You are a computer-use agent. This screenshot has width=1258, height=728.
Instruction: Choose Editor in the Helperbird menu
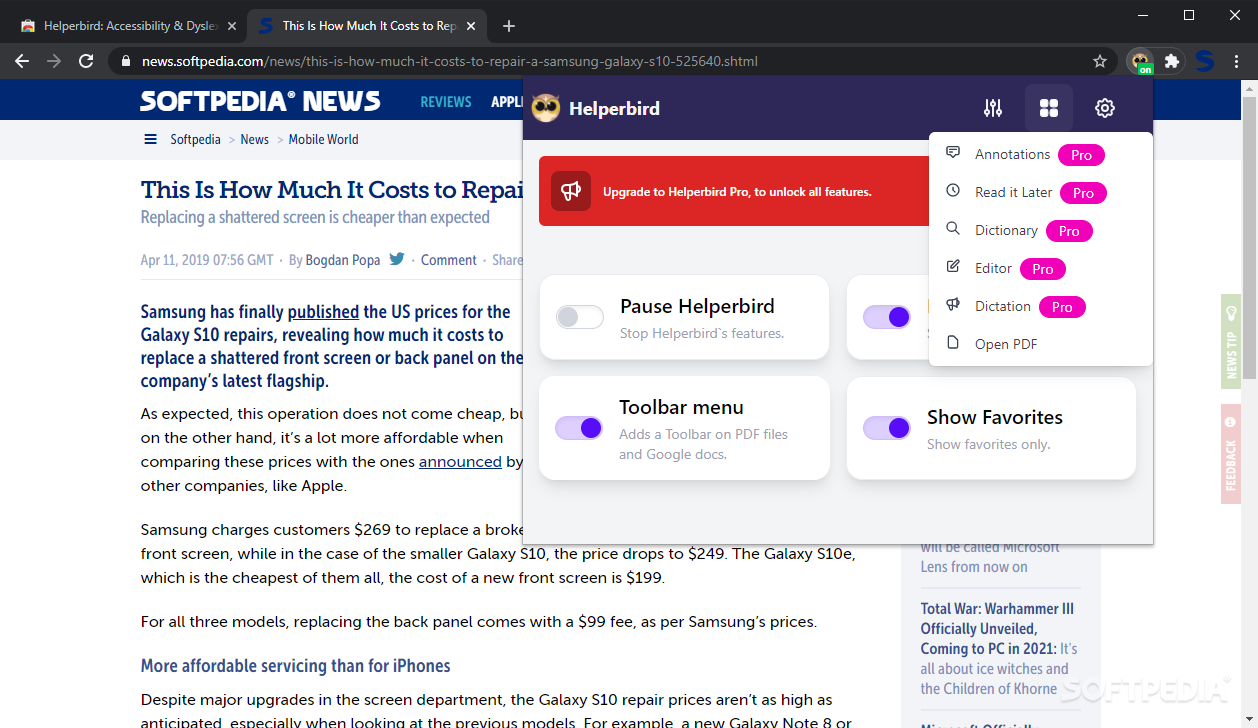pyautogui.click(x=1040, y=268)
